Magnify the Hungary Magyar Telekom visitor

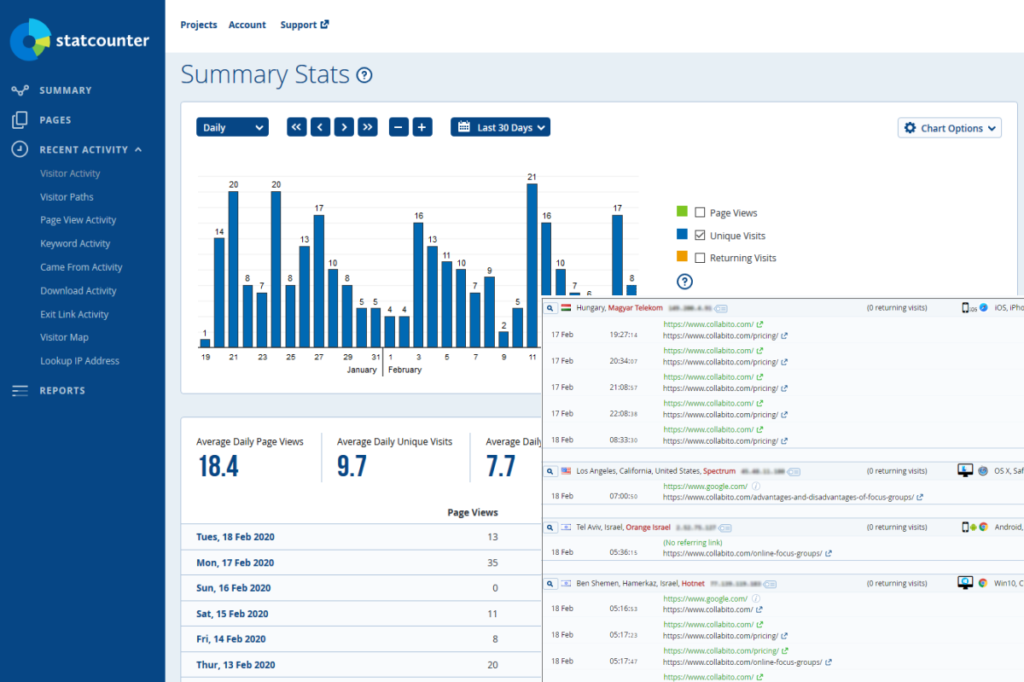click(550, 308)
